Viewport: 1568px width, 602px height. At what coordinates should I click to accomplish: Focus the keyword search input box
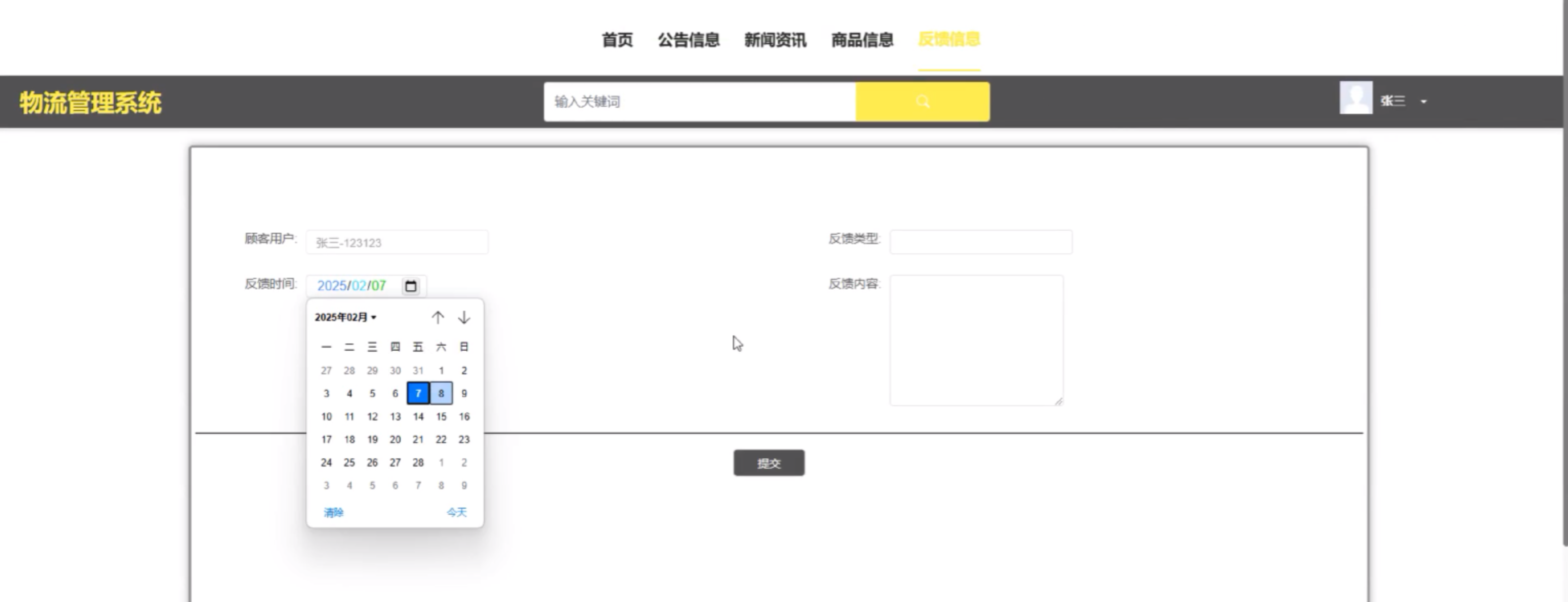click(x=699, y=102)
